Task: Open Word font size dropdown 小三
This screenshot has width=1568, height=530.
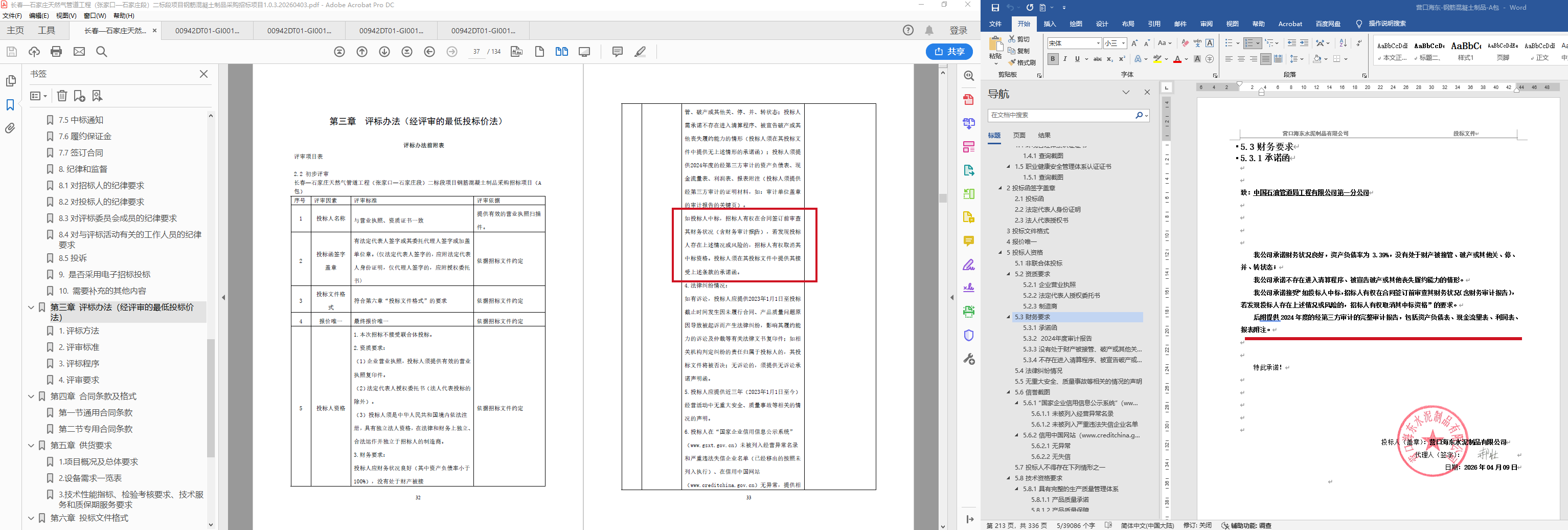Action: pos(1124,43)
